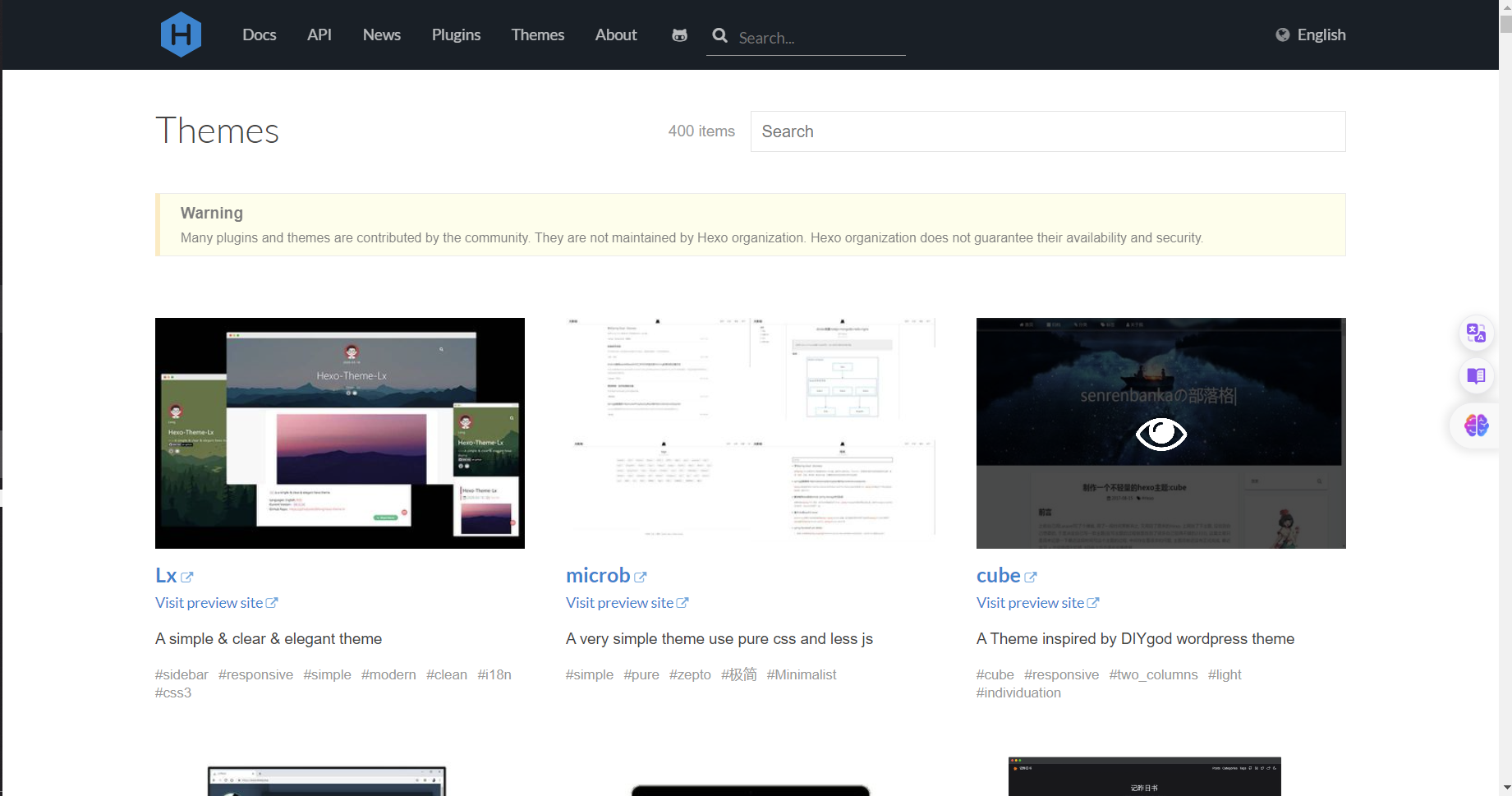Filter by #two_columns tag
This screenshot has width=1512, height=796.
(x=1153, y=674)
